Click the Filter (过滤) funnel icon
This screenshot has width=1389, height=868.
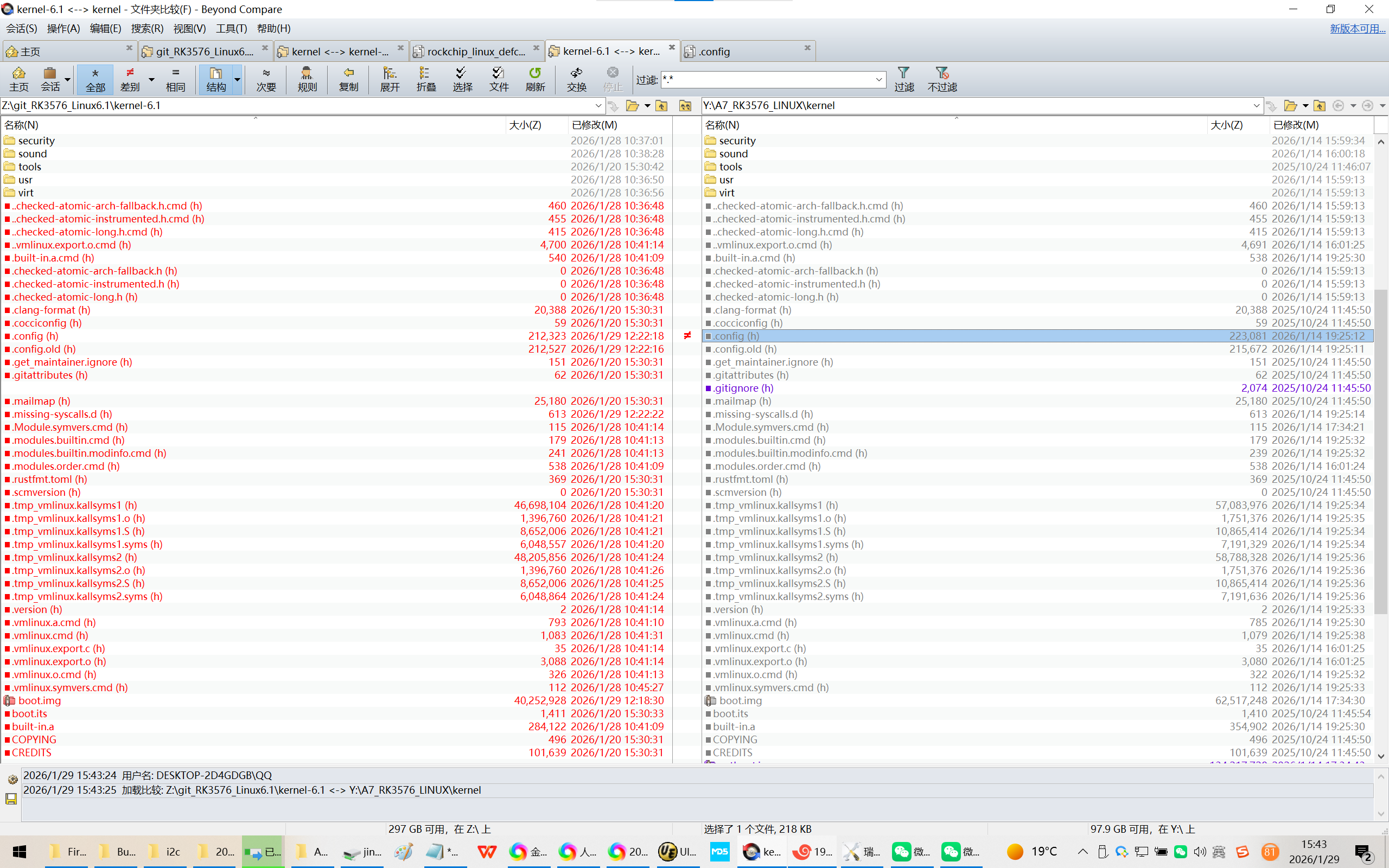click(903, 79)
